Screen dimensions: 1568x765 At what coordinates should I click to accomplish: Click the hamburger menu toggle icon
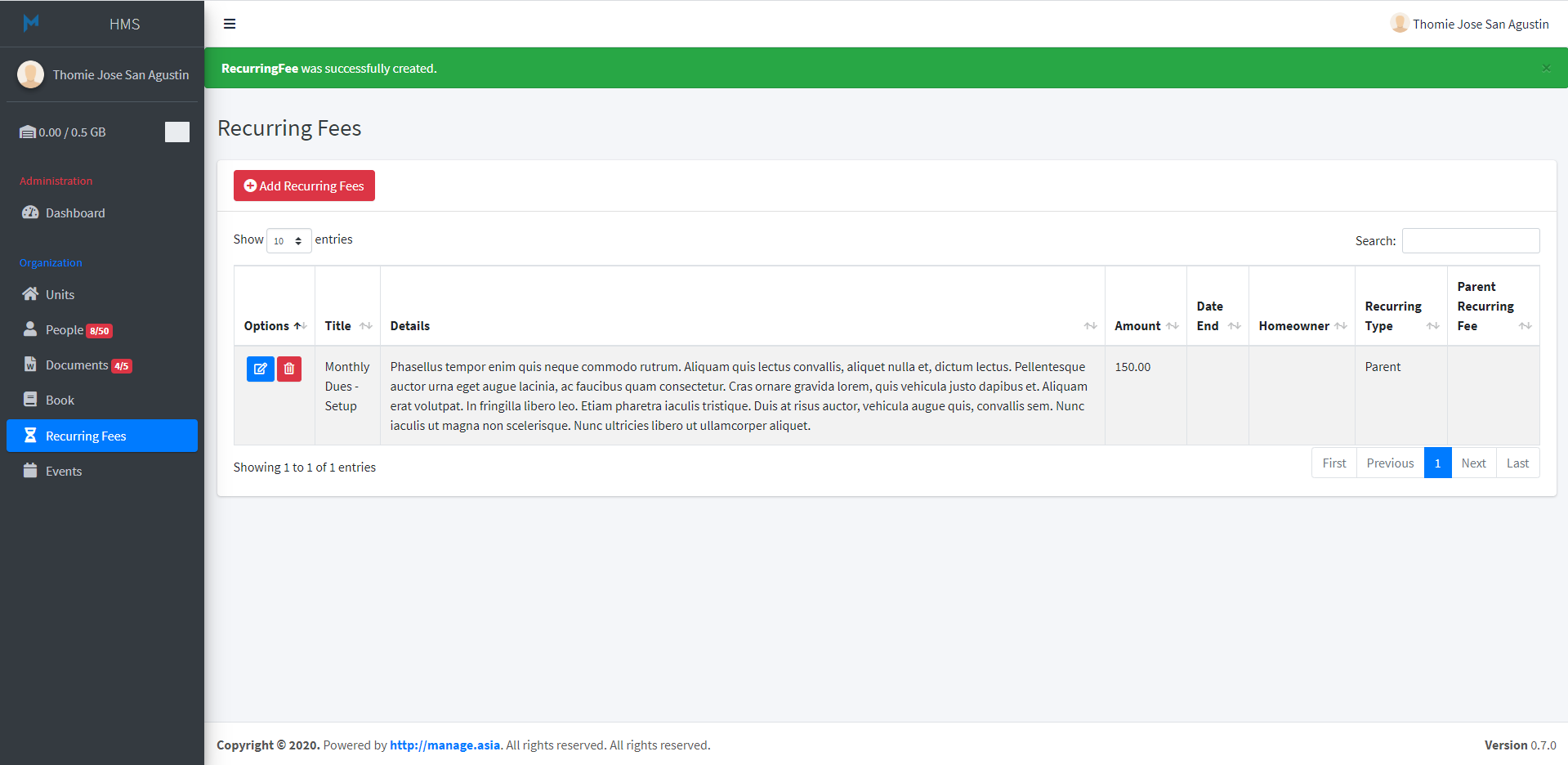[x=230, y=24]
